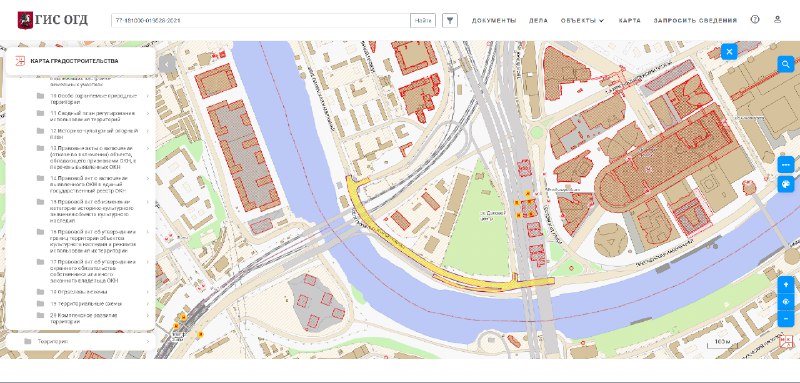Click the top search input field
Screen dimensions: 800x383
(261, 20)
